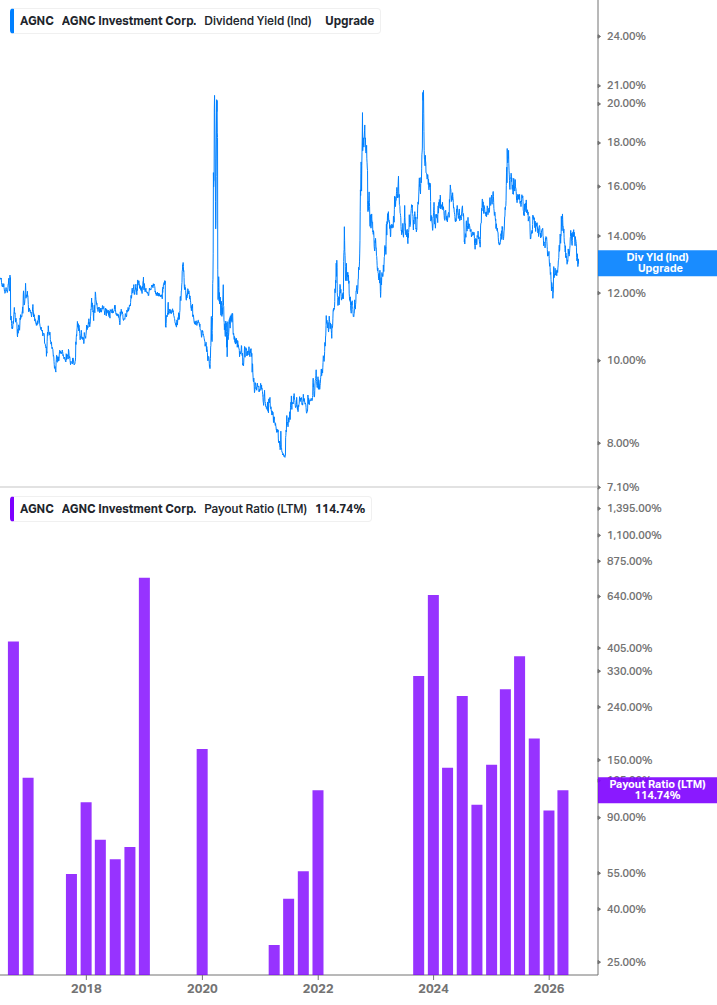Click the 2022 label on the time axis
This screenshot has height=1005, width=717.
click(x=318, y=988)
